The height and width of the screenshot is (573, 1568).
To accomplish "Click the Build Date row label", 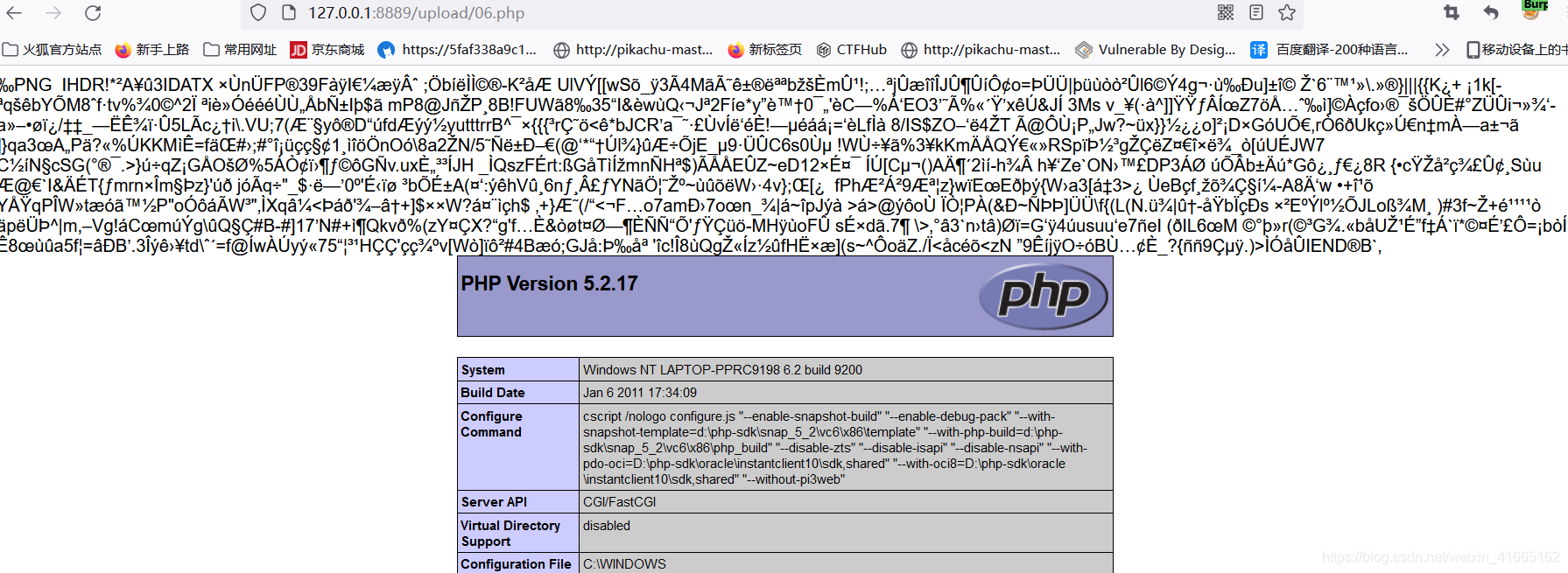I will (493, 393).
